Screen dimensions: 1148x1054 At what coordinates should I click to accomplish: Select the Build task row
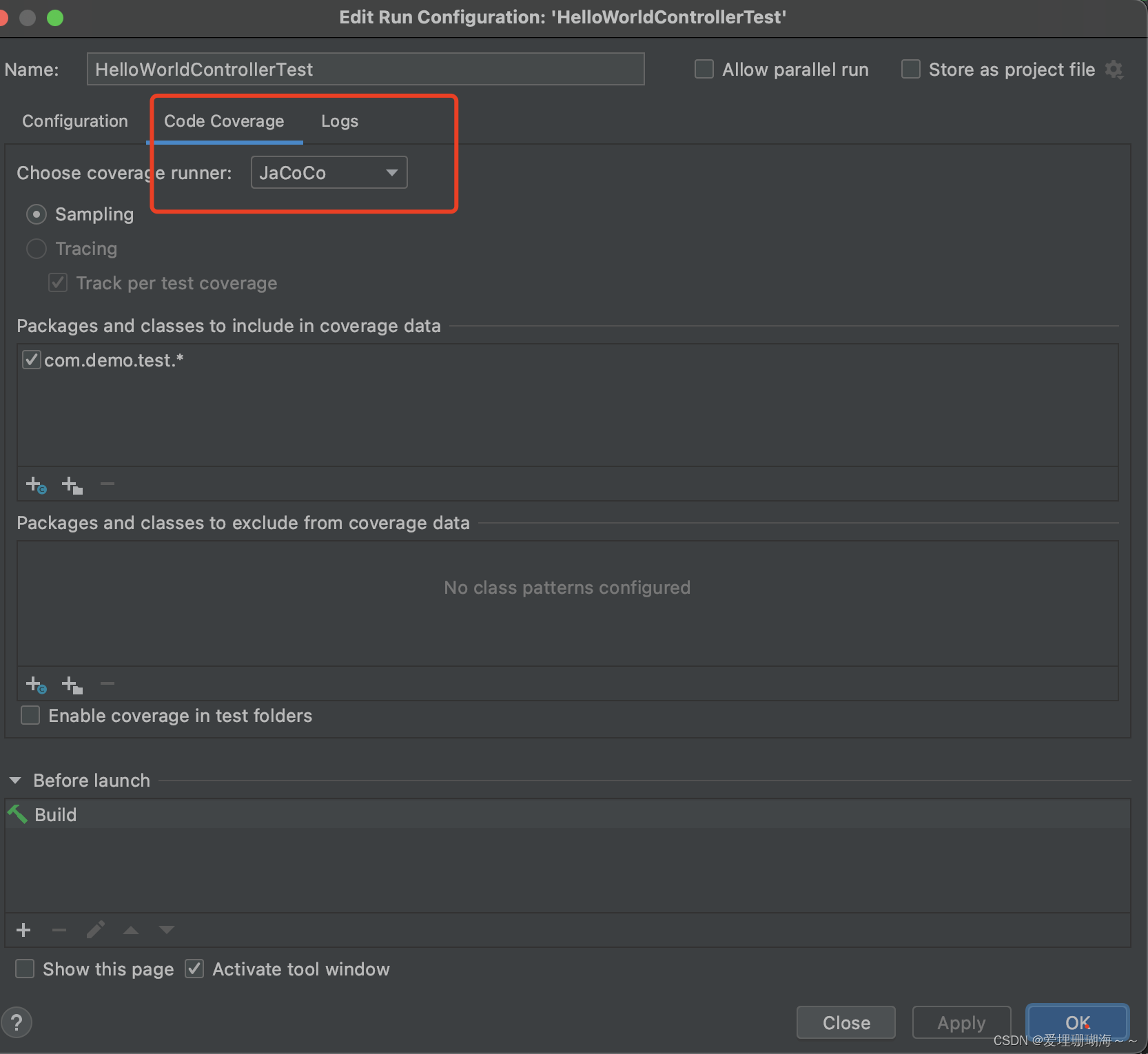click(x=568, y=814)
